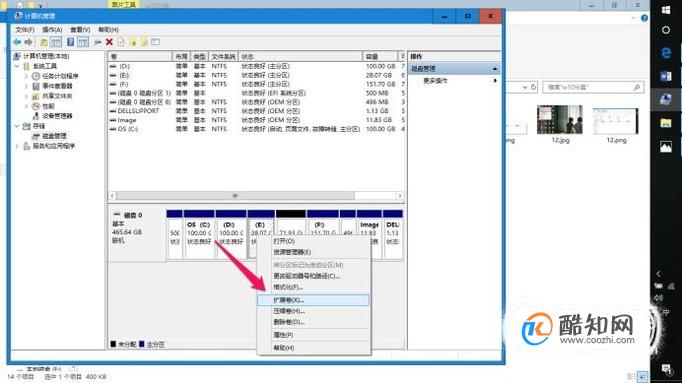Expand Services and Applications (服务和应用程序) node
The height and width of the screenshot is (383, 682).
point(17,146)
